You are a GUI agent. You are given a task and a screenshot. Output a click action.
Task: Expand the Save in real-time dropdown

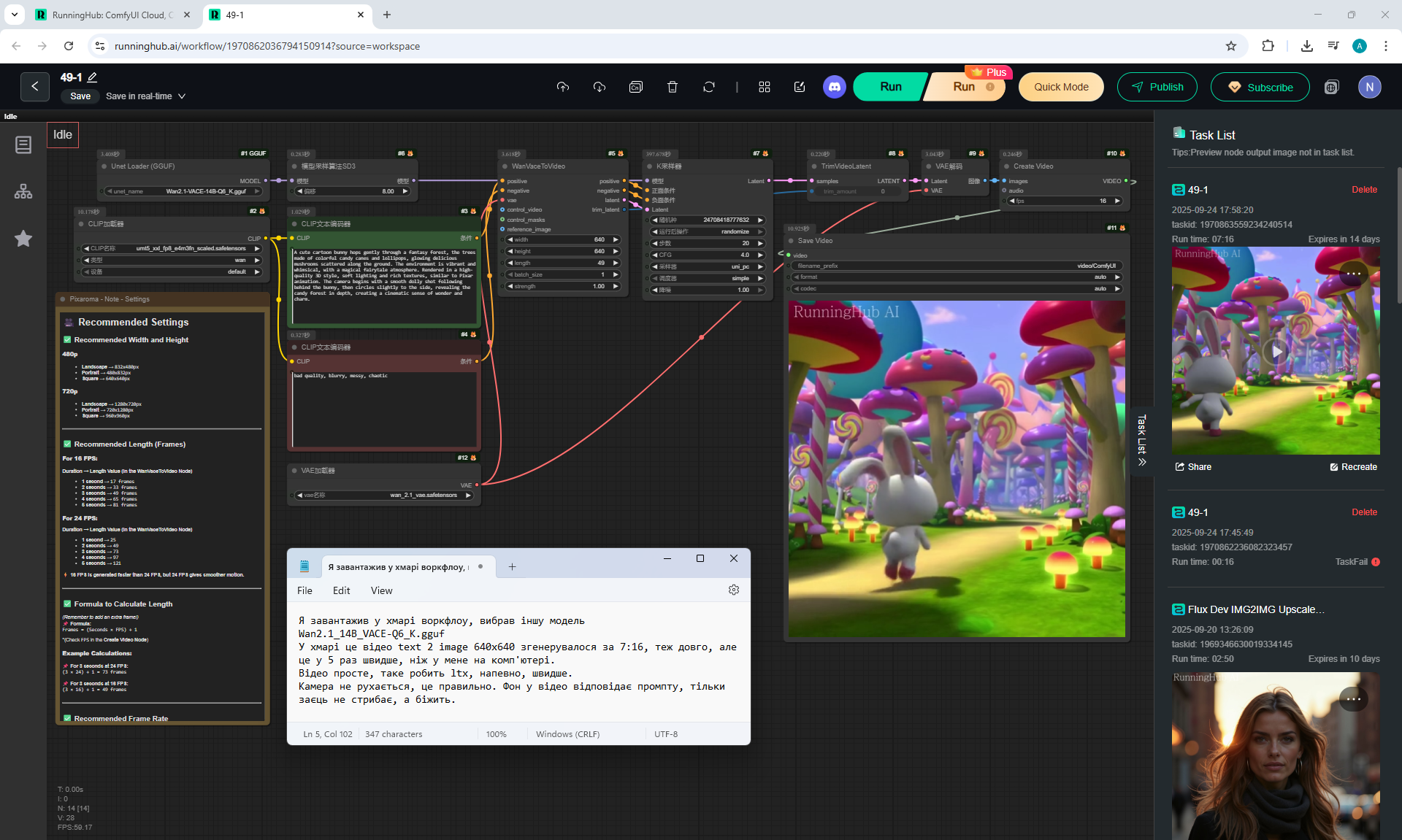pyautogui.click(x=182, y=96)
